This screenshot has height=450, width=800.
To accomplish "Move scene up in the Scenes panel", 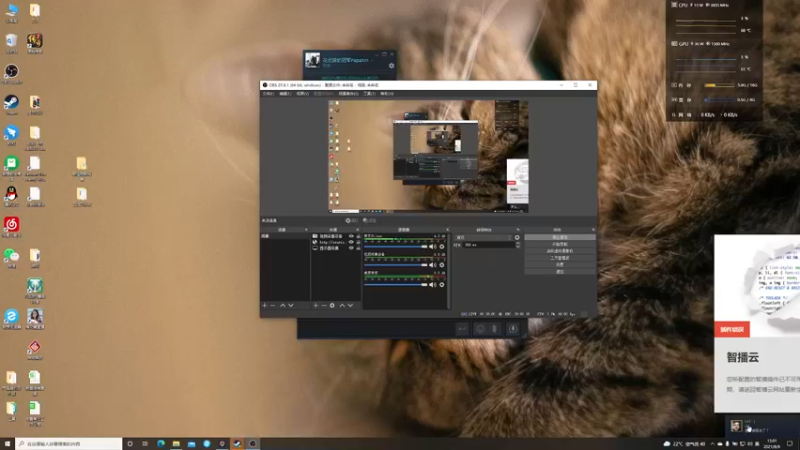I will click(283, 306).
